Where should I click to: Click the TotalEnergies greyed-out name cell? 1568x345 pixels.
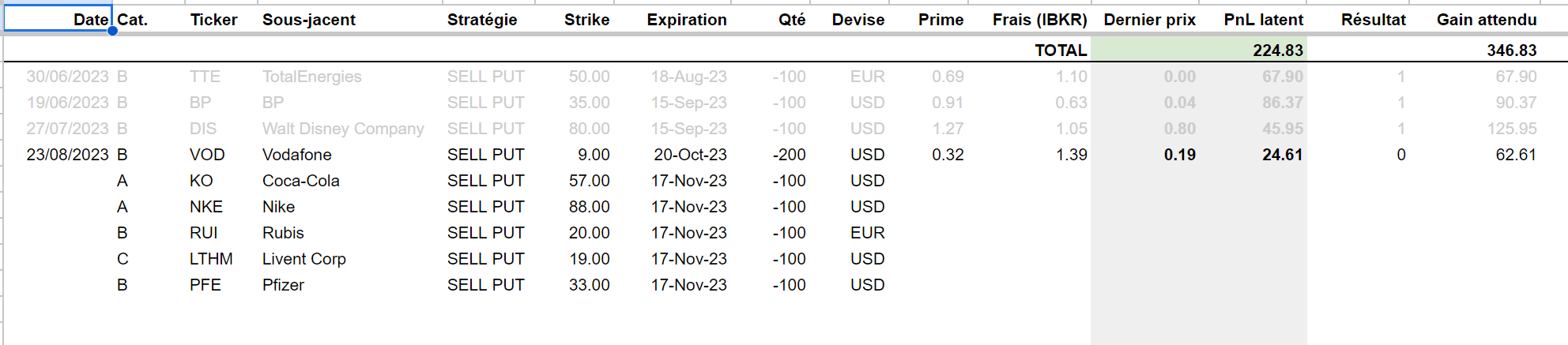[311, 77]
